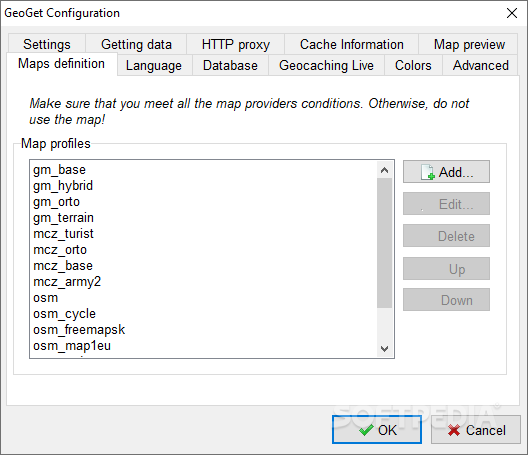Open the Map preview tab
The height and width of the screenshot is (455, 528).
coord(469,44)
